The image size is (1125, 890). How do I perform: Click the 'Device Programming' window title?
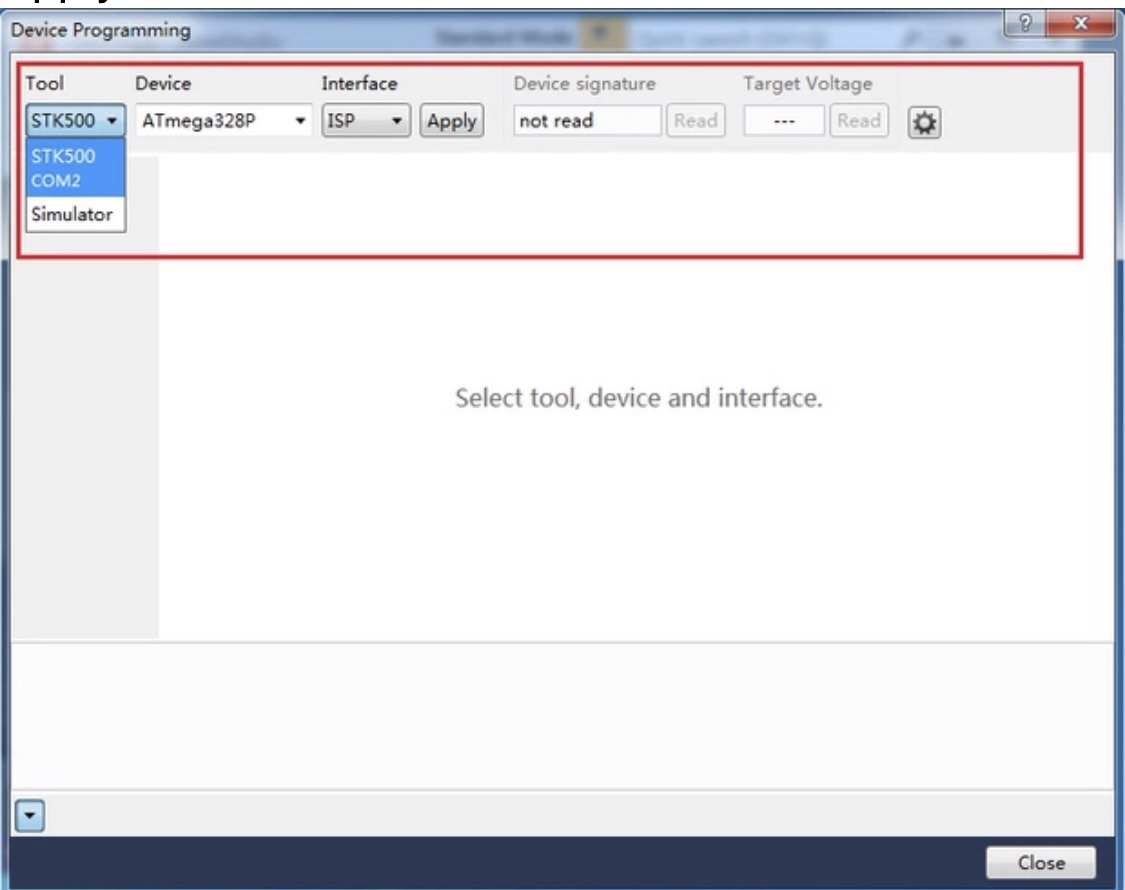pos(101,30)
